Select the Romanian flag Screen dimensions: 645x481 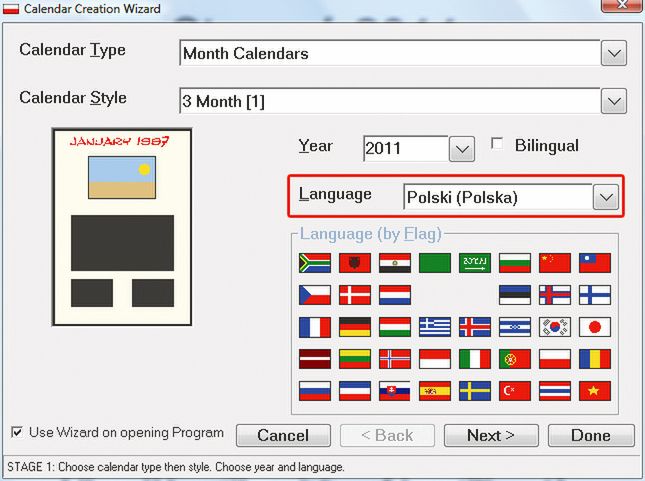[x=595, y=359]
